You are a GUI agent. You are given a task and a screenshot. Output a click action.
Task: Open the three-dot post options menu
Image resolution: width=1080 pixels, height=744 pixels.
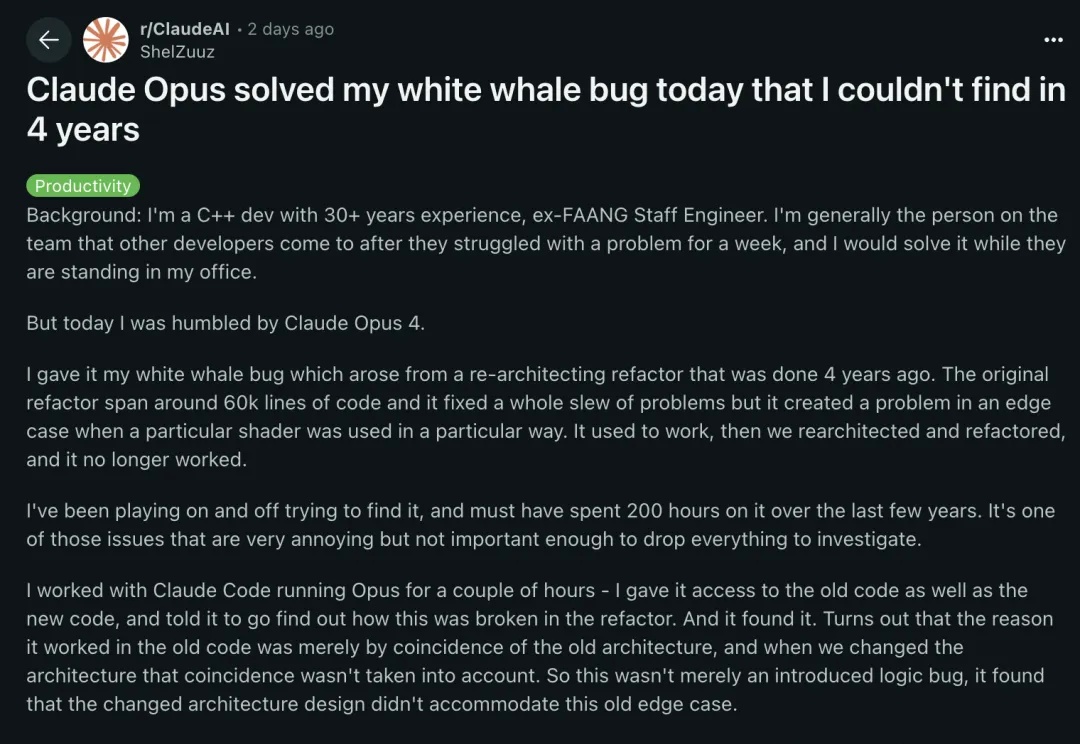click(x=1053, y=40)
